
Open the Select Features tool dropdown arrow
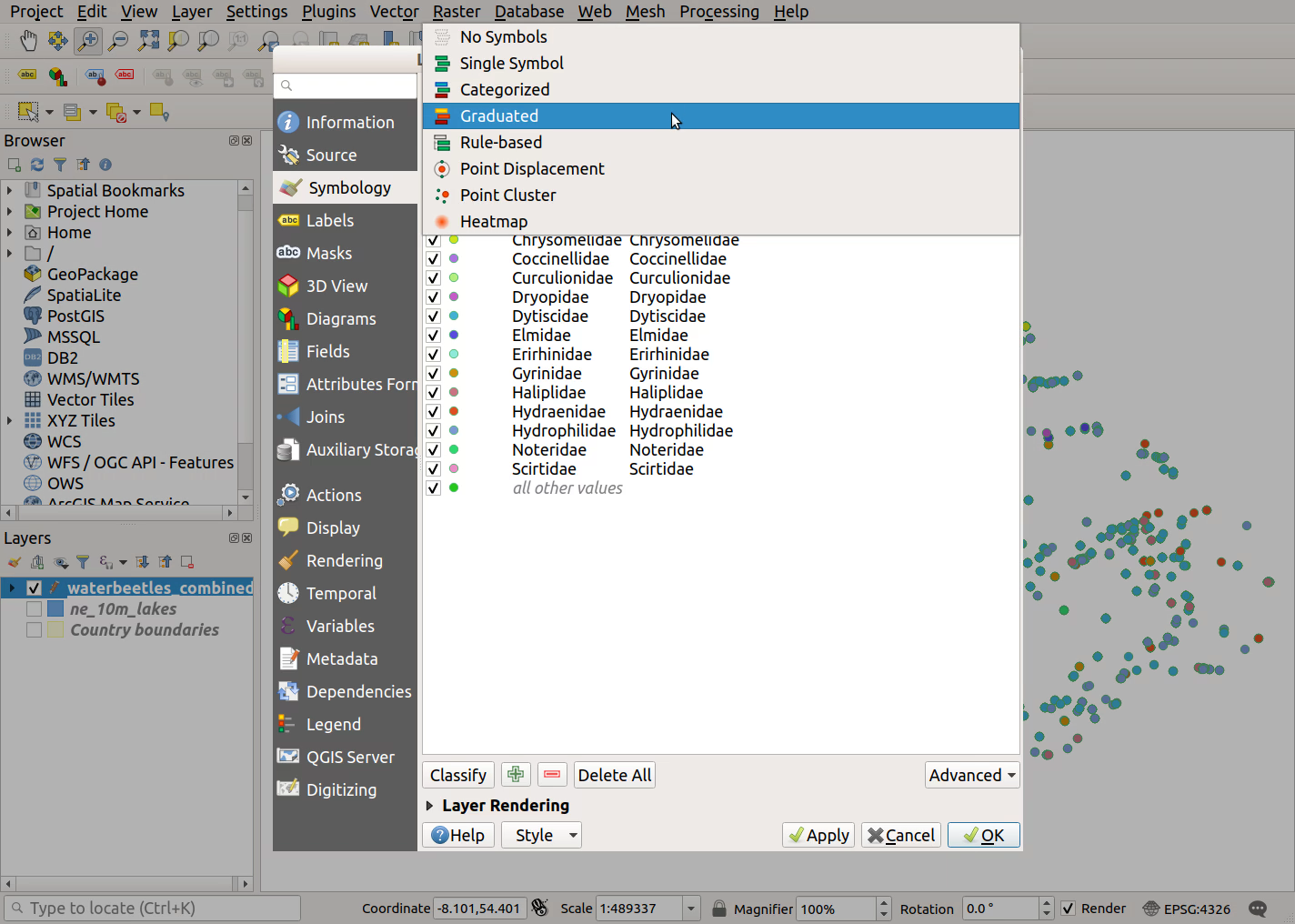click(x=49, y=113)
